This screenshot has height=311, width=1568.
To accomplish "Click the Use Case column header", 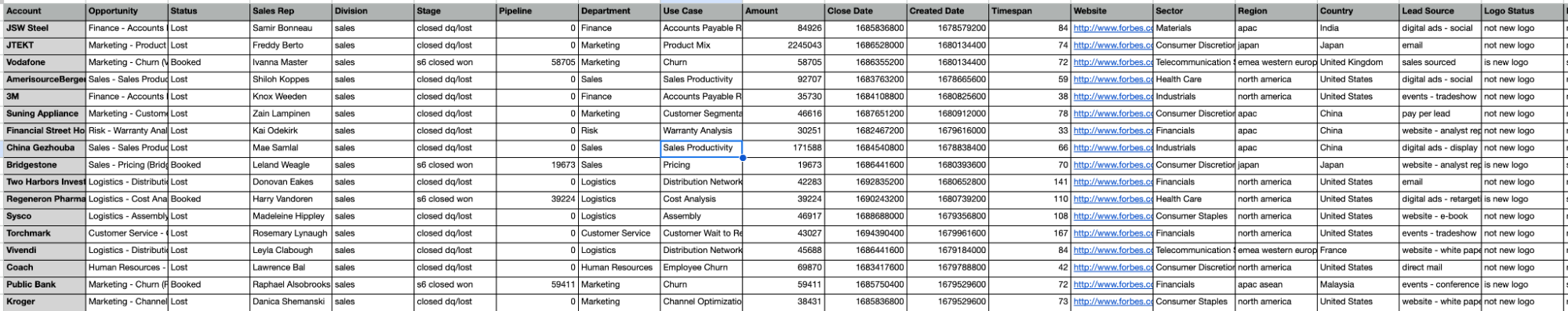I will (701, 11).
